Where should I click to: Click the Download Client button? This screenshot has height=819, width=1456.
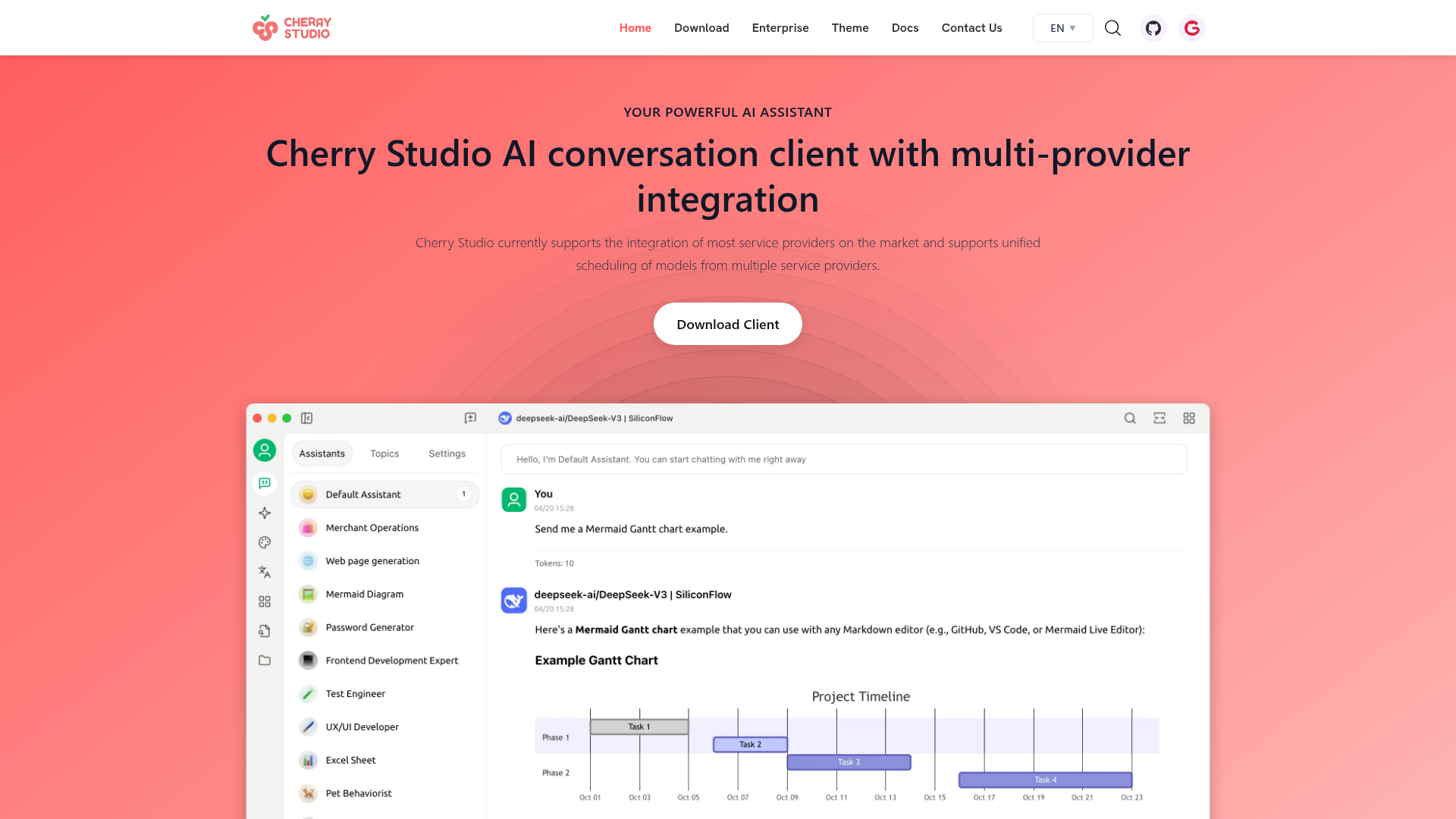pyautogui.click(x=728, y=324)
